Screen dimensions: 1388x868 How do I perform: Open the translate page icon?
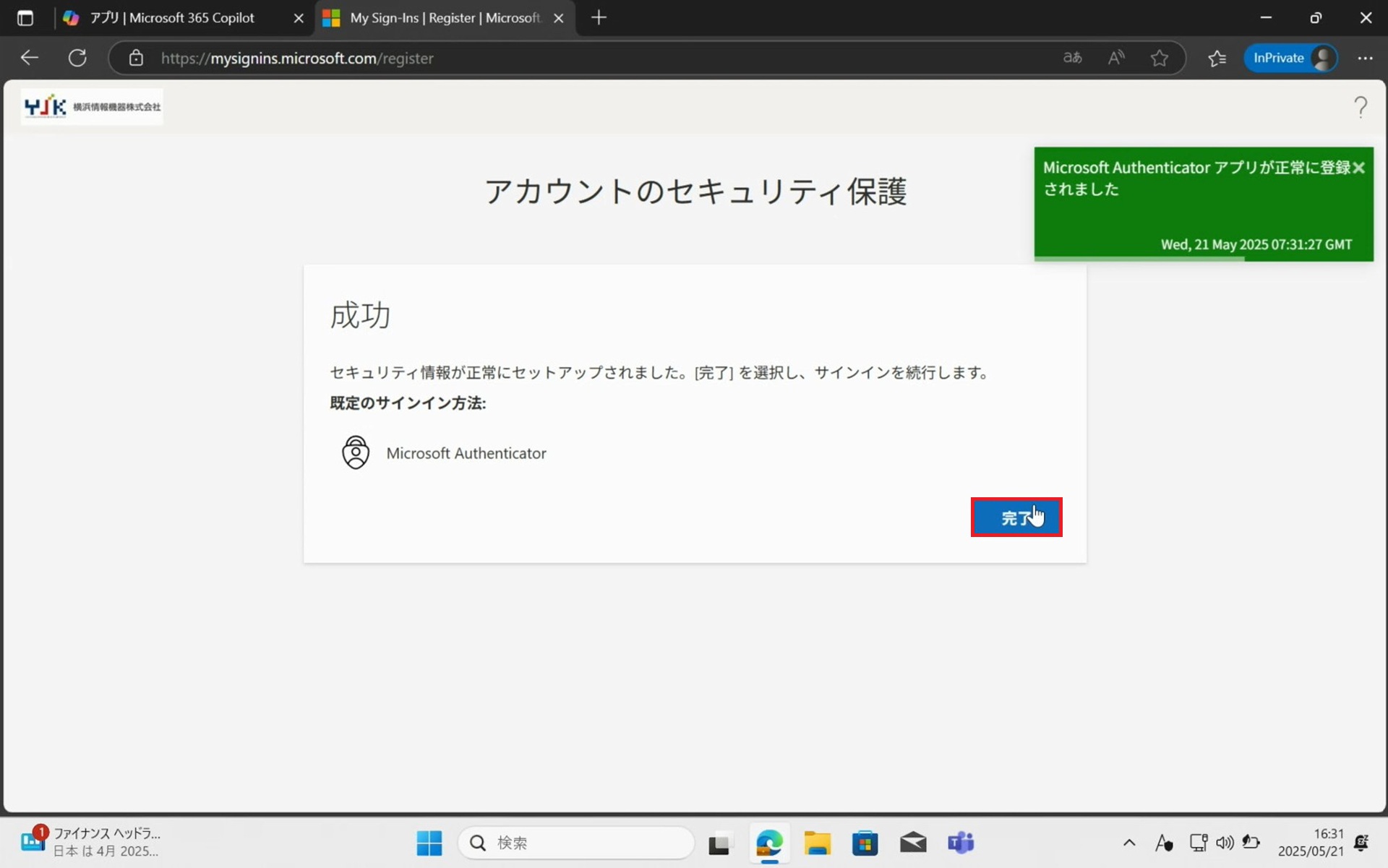click(1073, 58)
